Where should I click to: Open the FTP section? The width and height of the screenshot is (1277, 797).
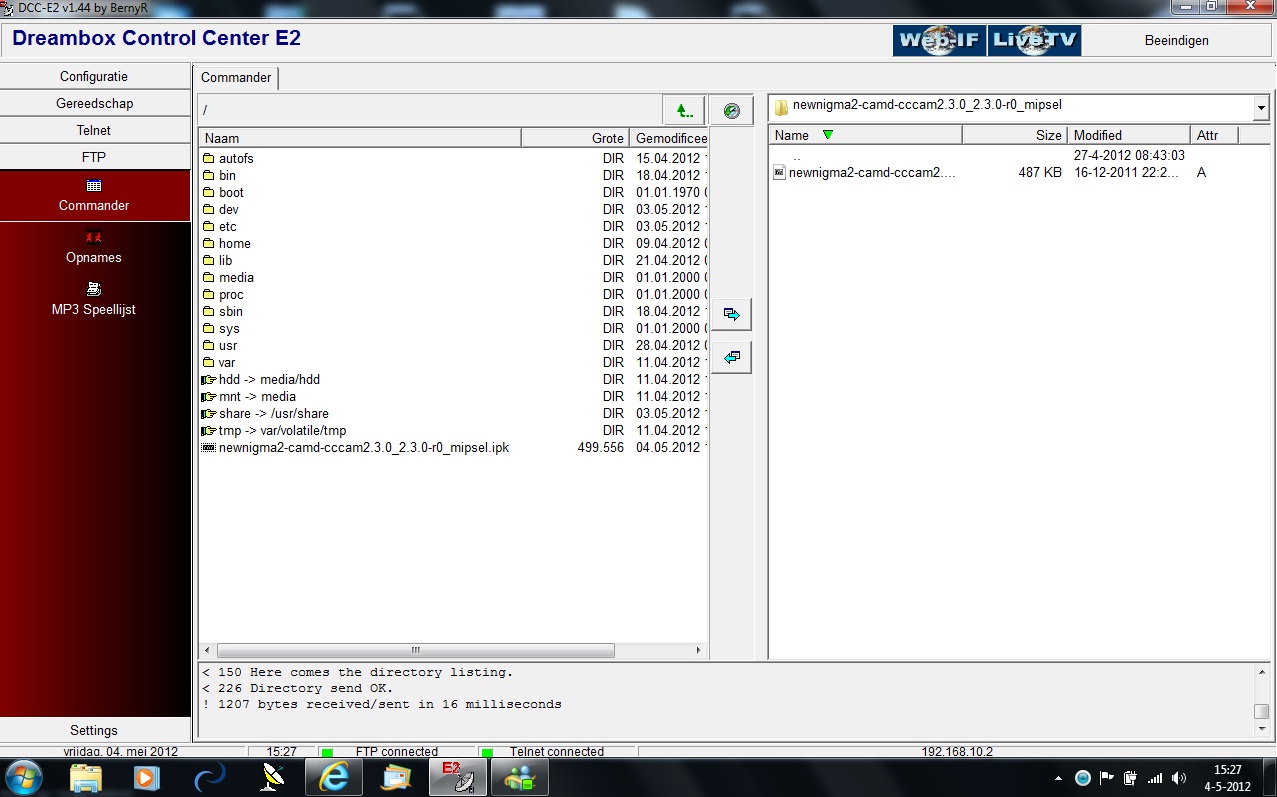(x=94, y=158)
